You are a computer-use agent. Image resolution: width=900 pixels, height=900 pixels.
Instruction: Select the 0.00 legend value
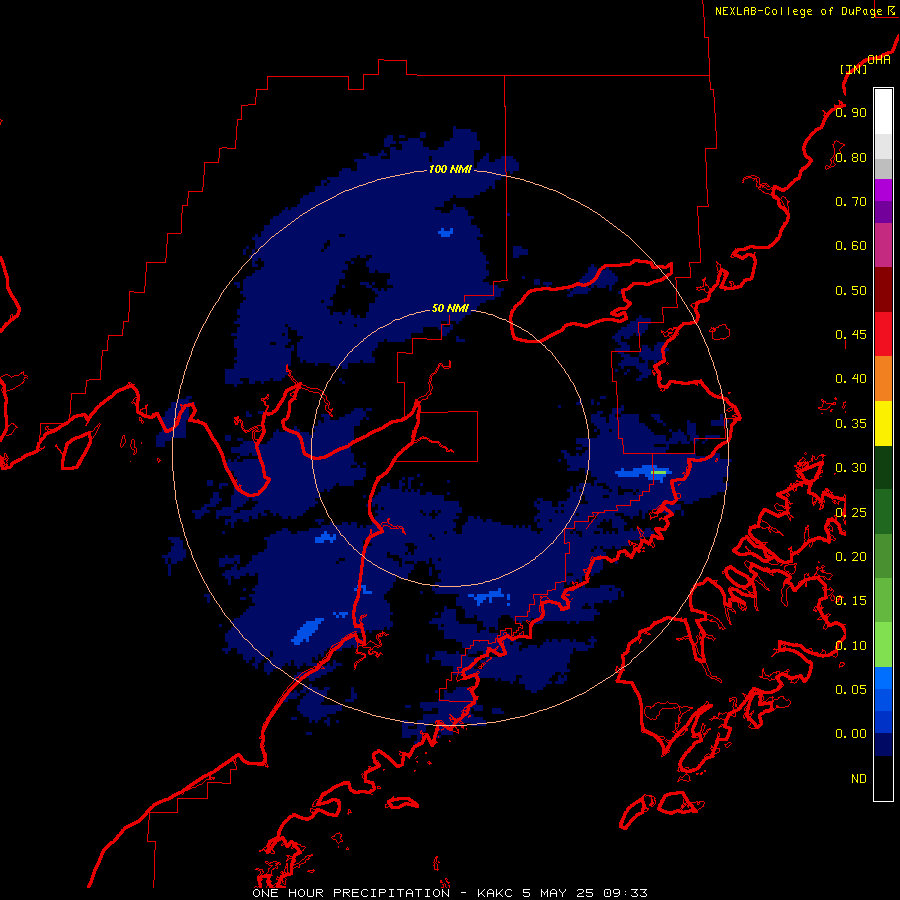click(x=851, y=734)
